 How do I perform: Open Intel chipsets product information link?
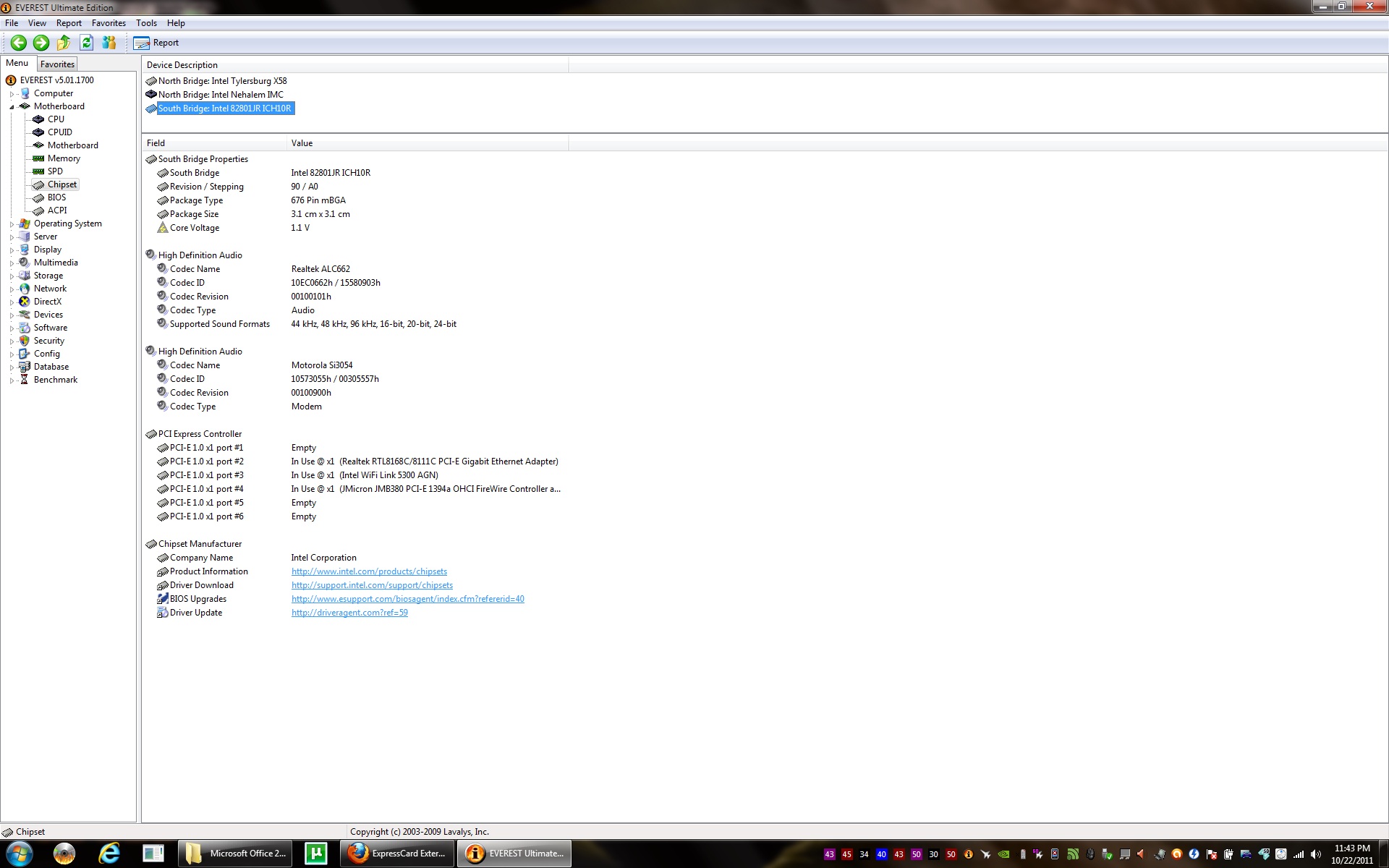click(x=369, y=571)
